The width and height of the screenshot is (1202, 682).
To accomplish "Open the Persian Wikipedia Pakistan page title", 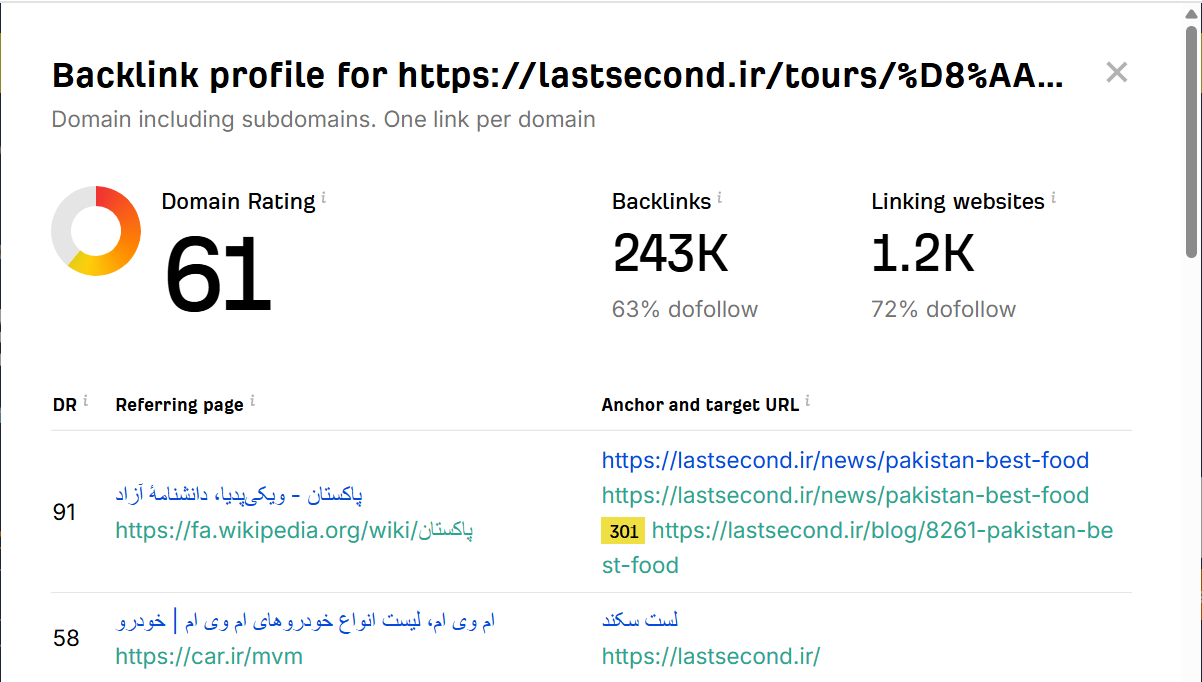I will click(x=239, y=494).
